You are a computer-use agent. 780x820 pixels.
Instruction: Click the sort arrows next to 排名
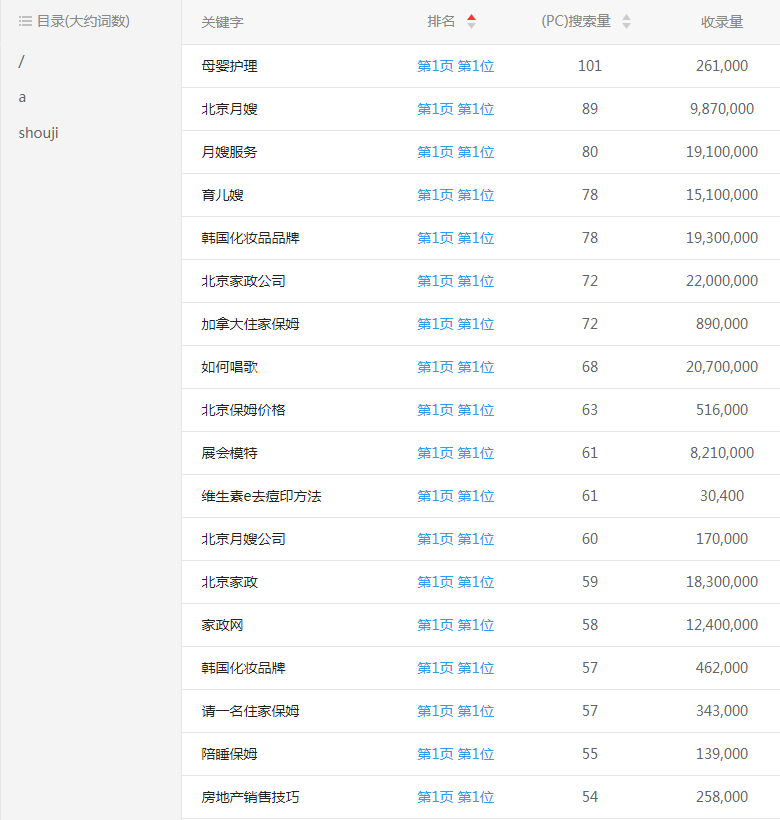point(471,21)
